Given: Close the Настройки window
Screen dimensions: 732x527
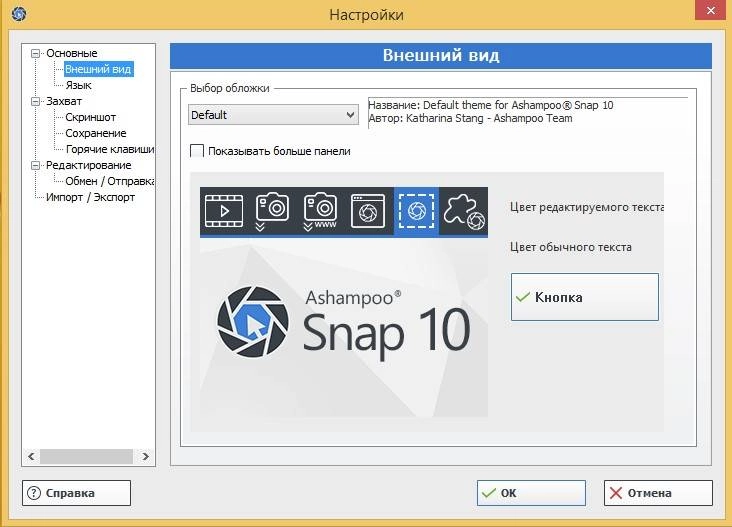Looking at the screenshot, I should point(711,10).
